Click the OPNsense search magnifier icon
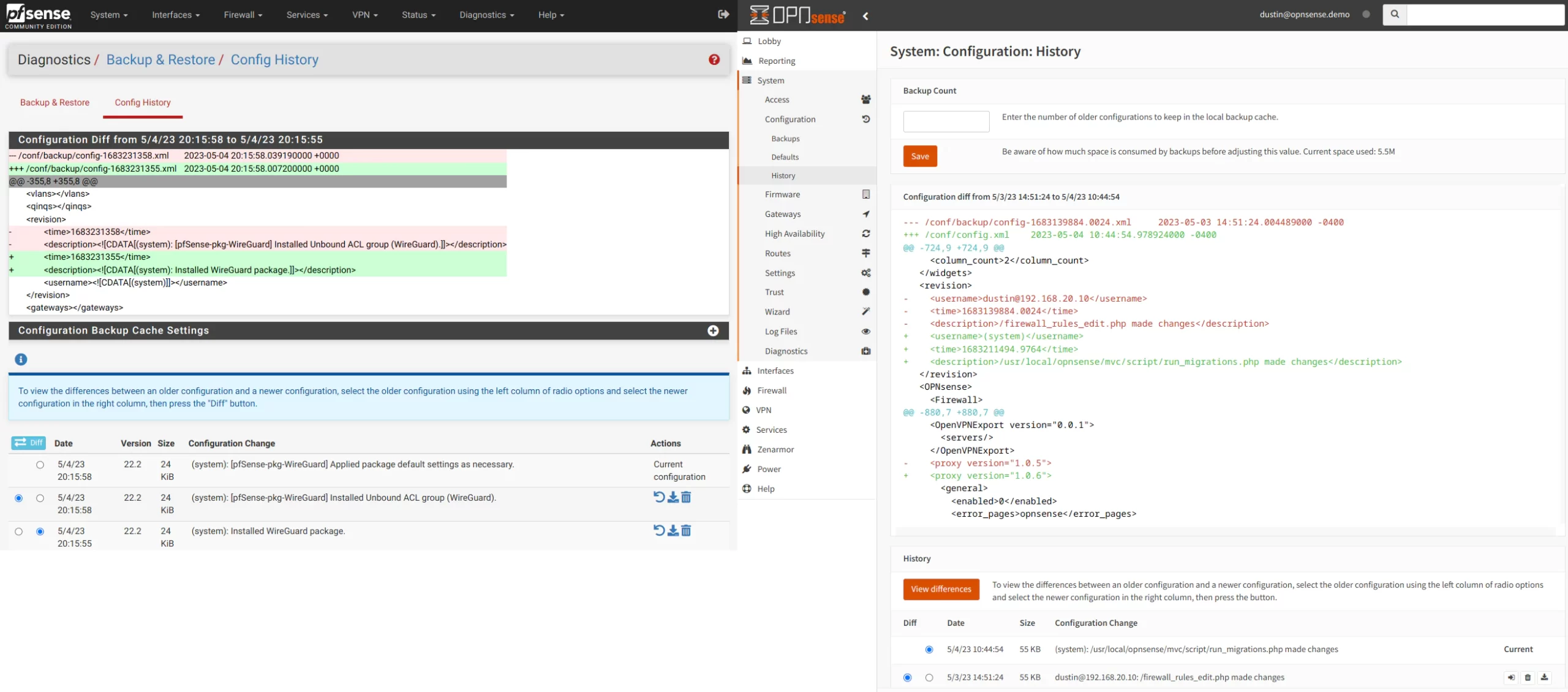The width and height of the screenshot is (1568, 692). pyautogui.click(x=1395, y=14)
